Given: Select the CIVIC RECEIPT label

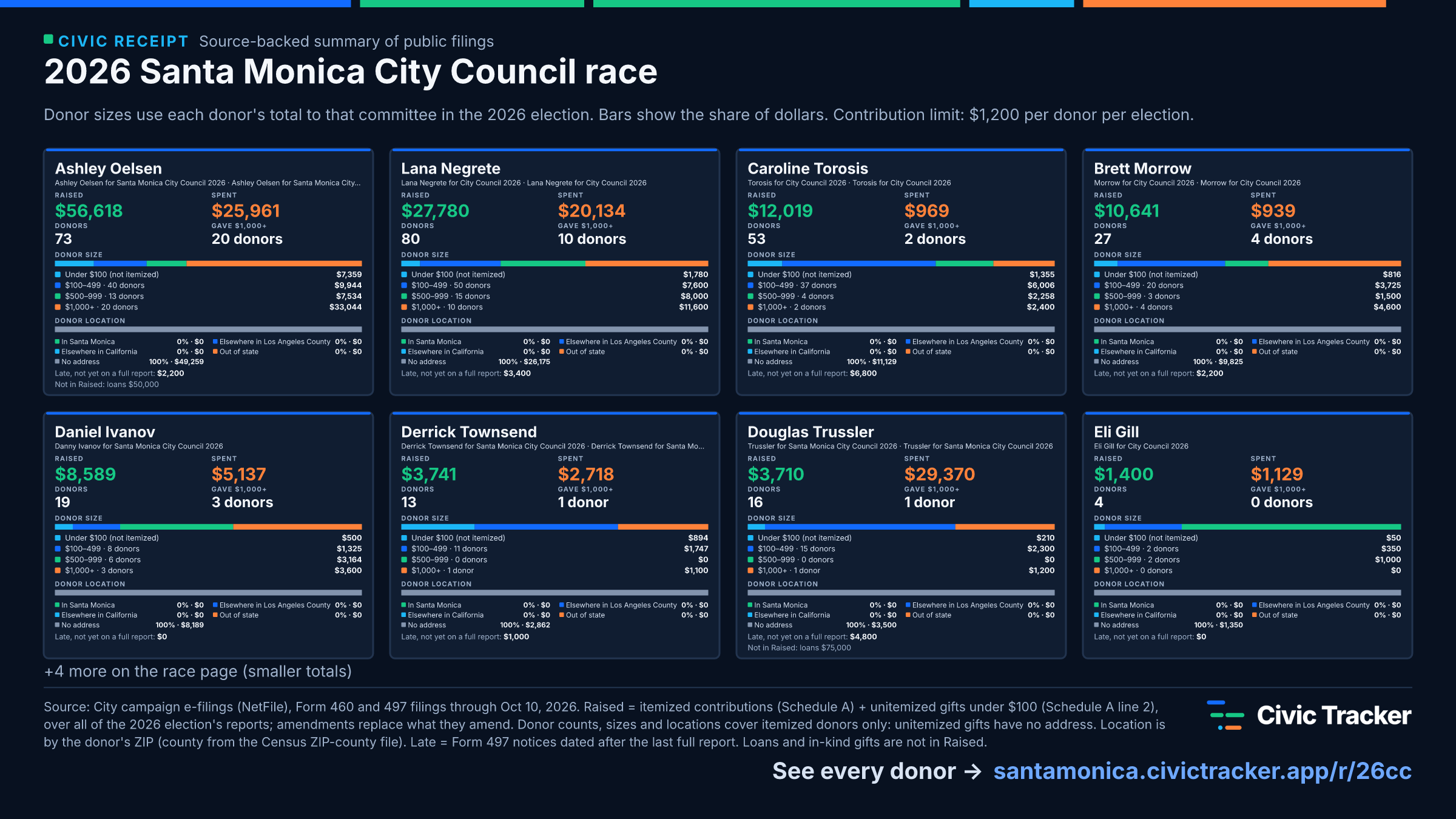Looking at the screenshot, I should pos(123,41).
